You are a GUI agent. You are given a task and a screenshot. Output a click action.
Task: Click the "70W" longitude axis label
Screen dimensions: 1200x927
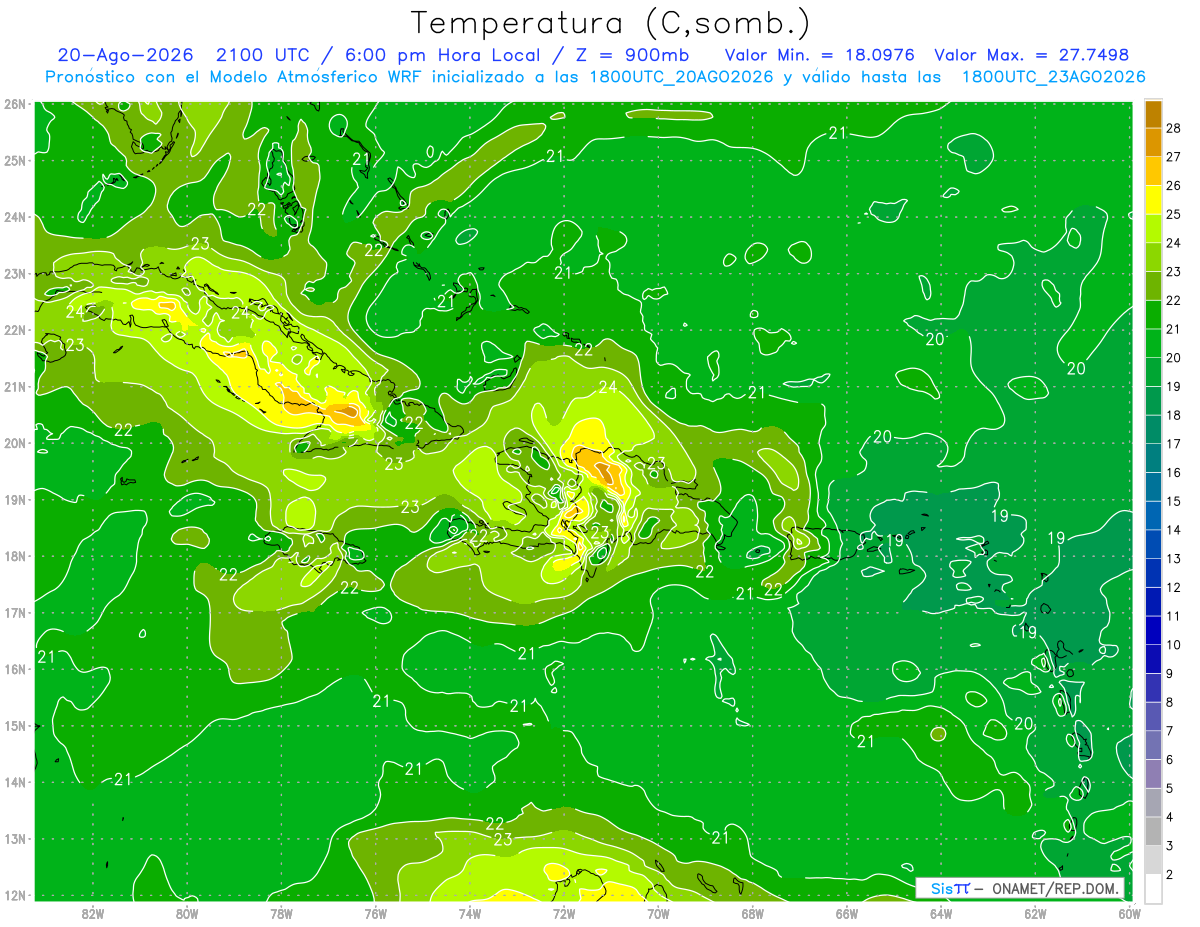coord(658,913)
